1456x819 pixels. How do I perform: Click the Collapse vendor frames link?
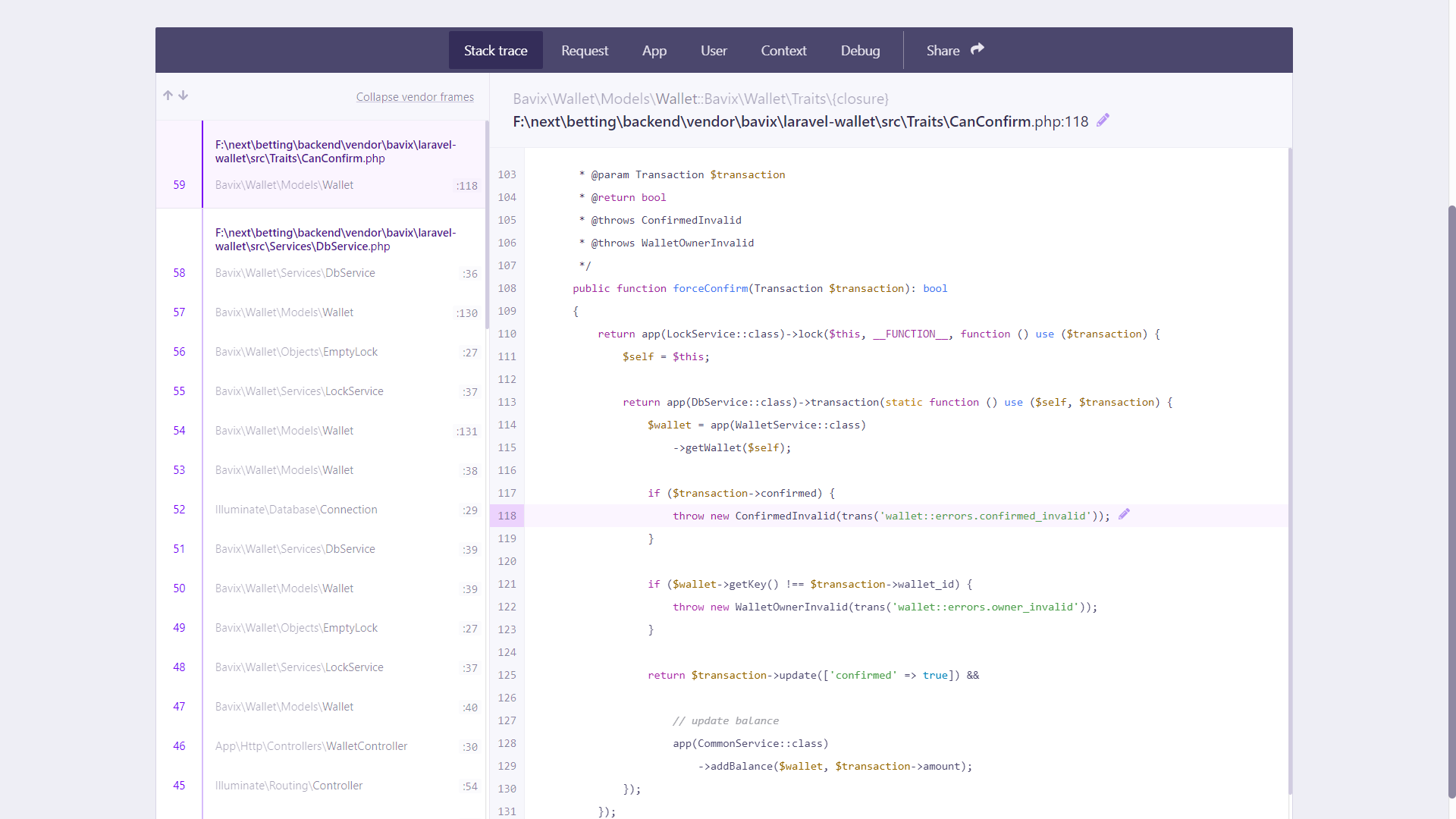coord(415,96)
